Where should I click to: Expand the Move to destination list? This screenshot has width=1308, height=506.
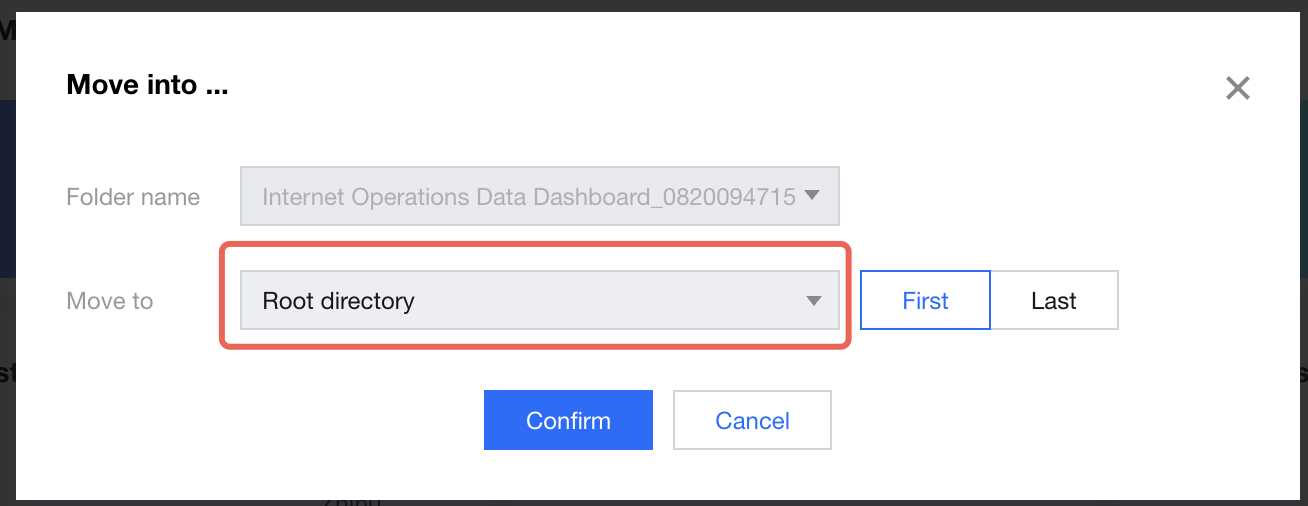[539, 300]
